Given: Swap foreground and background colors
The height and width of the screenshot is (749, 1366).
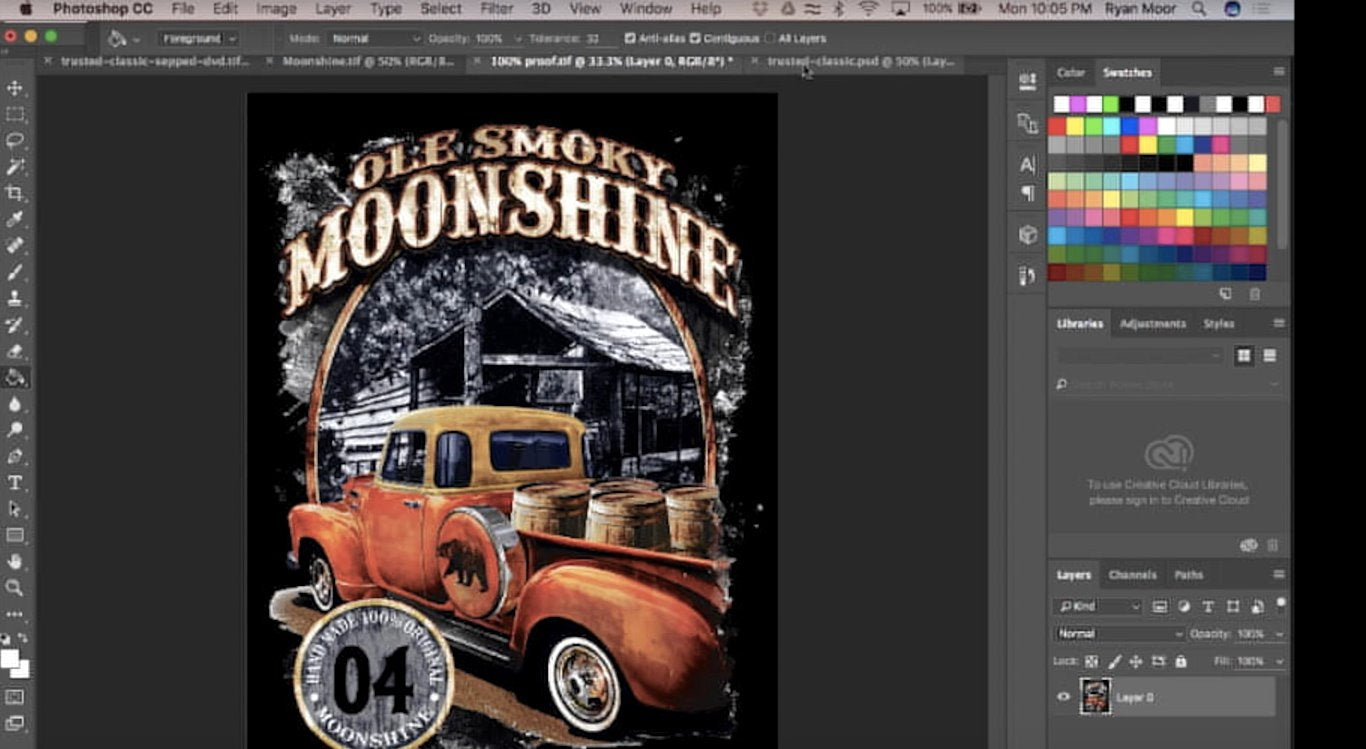Looking at the screenshot, I should 24,638.
